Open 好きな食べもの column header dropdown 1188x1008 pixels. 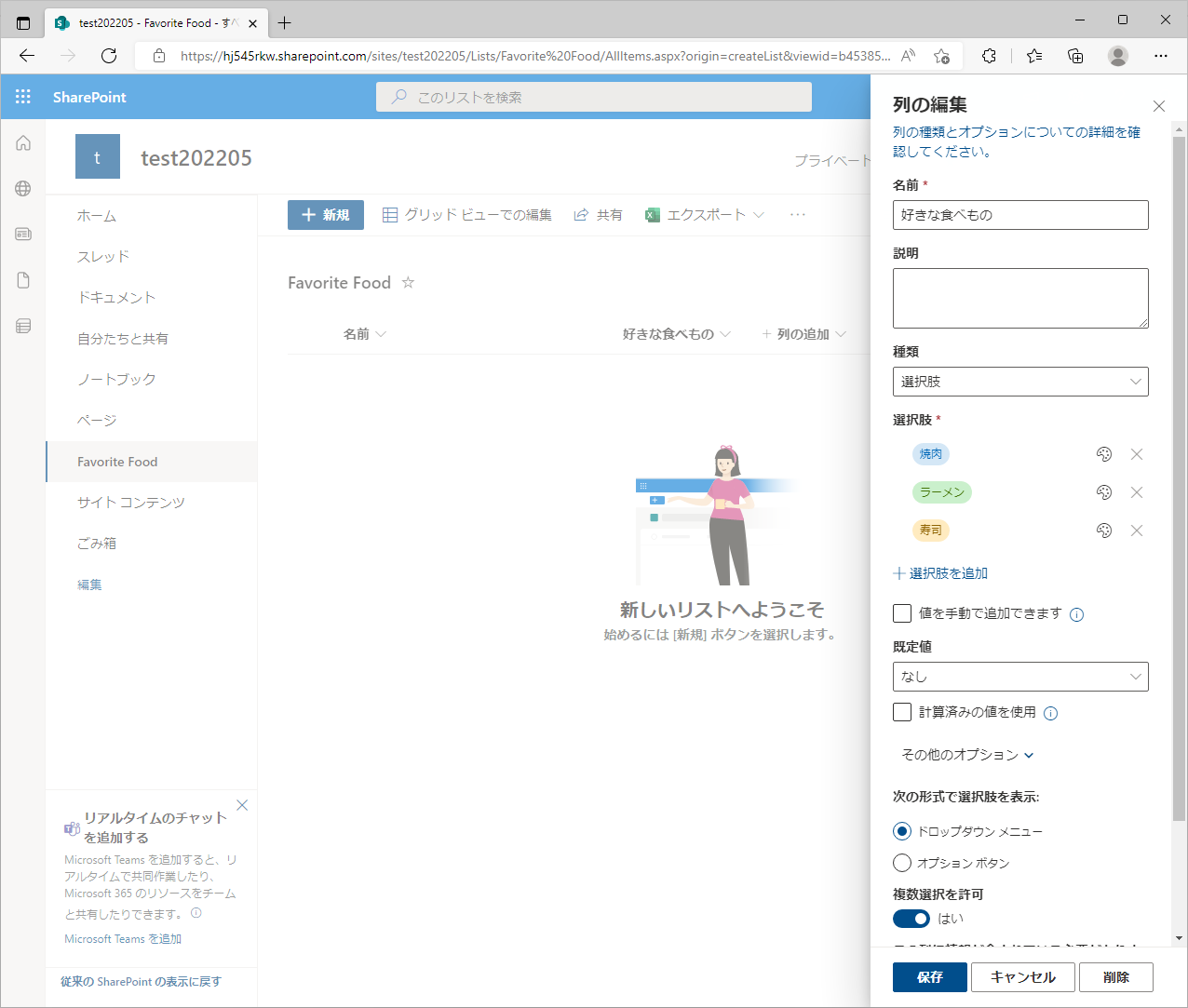677,334
